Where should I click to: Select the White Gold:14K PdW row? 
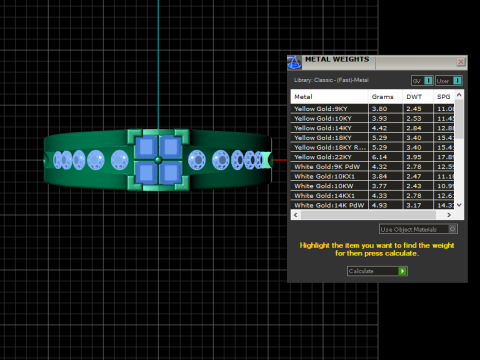372,205
